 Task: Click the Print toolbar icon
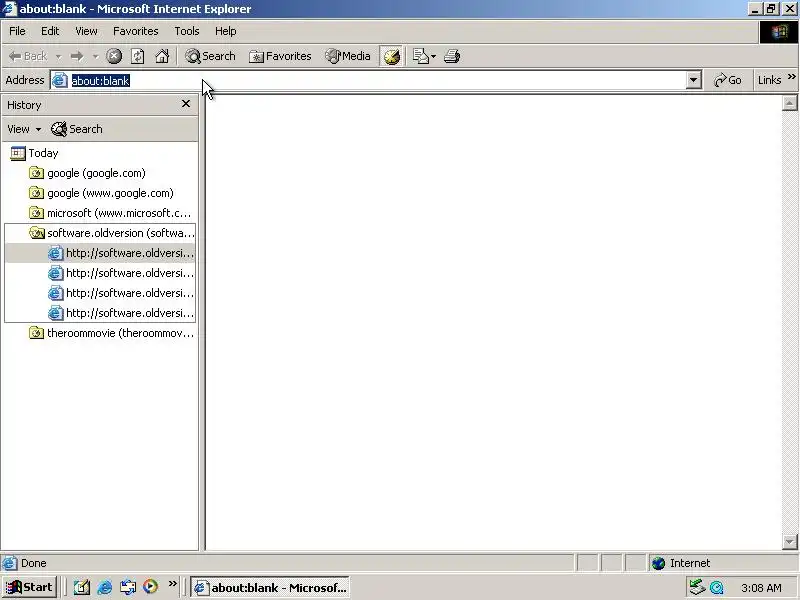click(452, 56)
